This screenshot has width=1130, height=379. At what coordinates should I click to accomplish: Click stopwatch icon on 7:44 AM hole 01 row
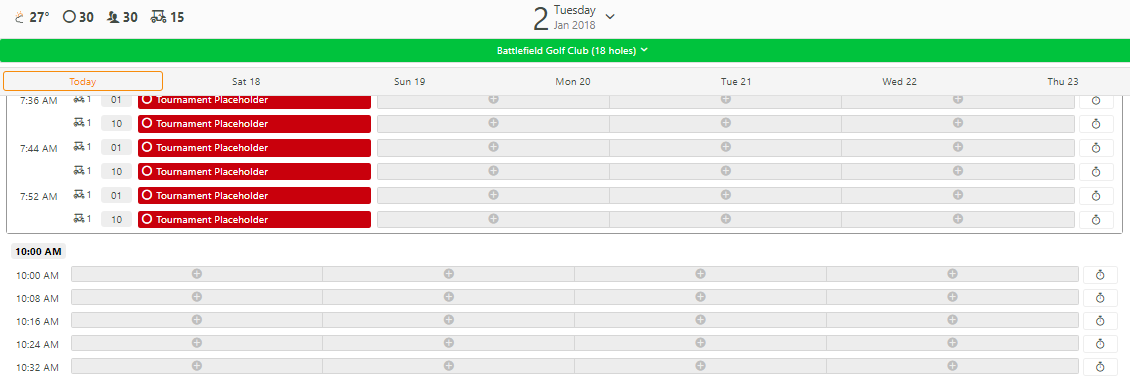pyautogui.click(x=1096, y=148)
